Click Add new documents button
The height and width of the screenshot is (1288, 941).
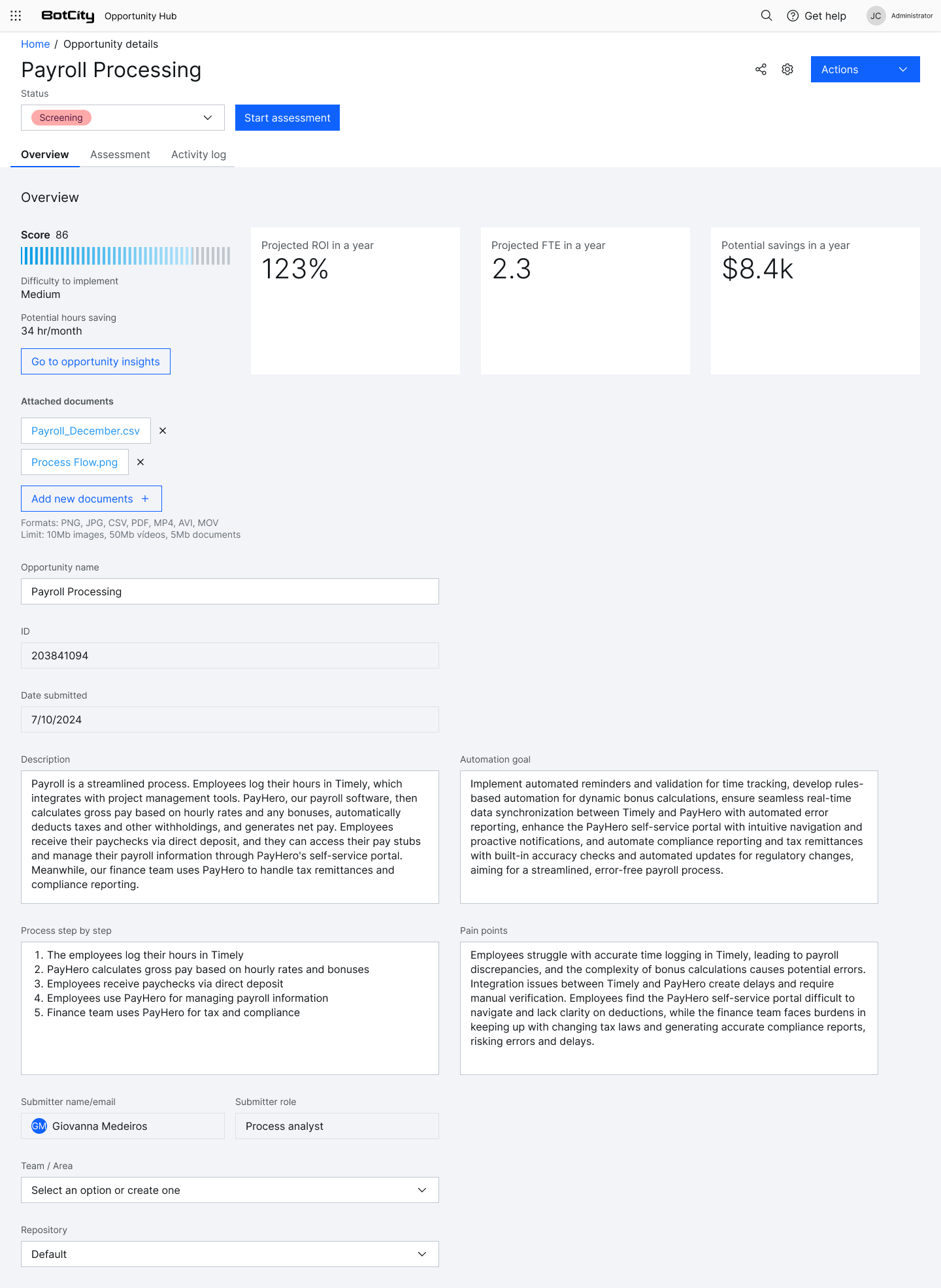coord(91,499)
